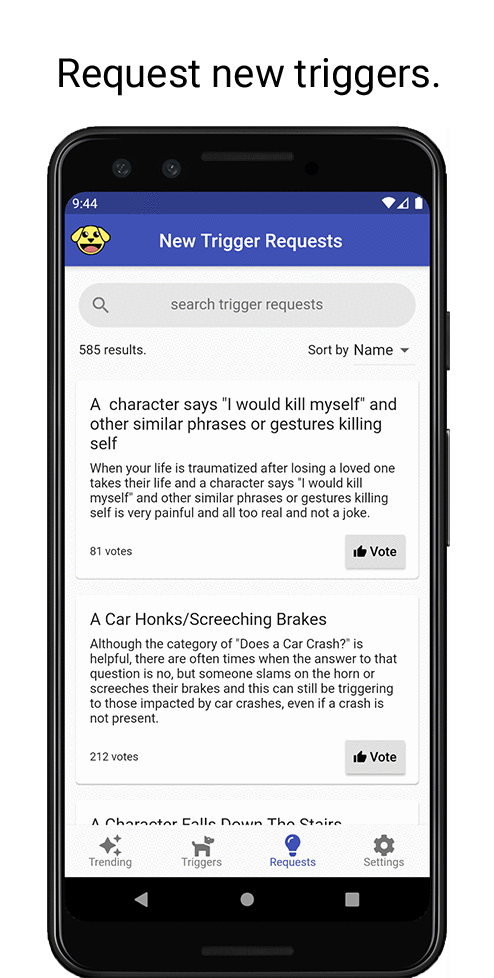Click the Wi-Fi status icon
494x978 pixels.
tap(388, 203)
